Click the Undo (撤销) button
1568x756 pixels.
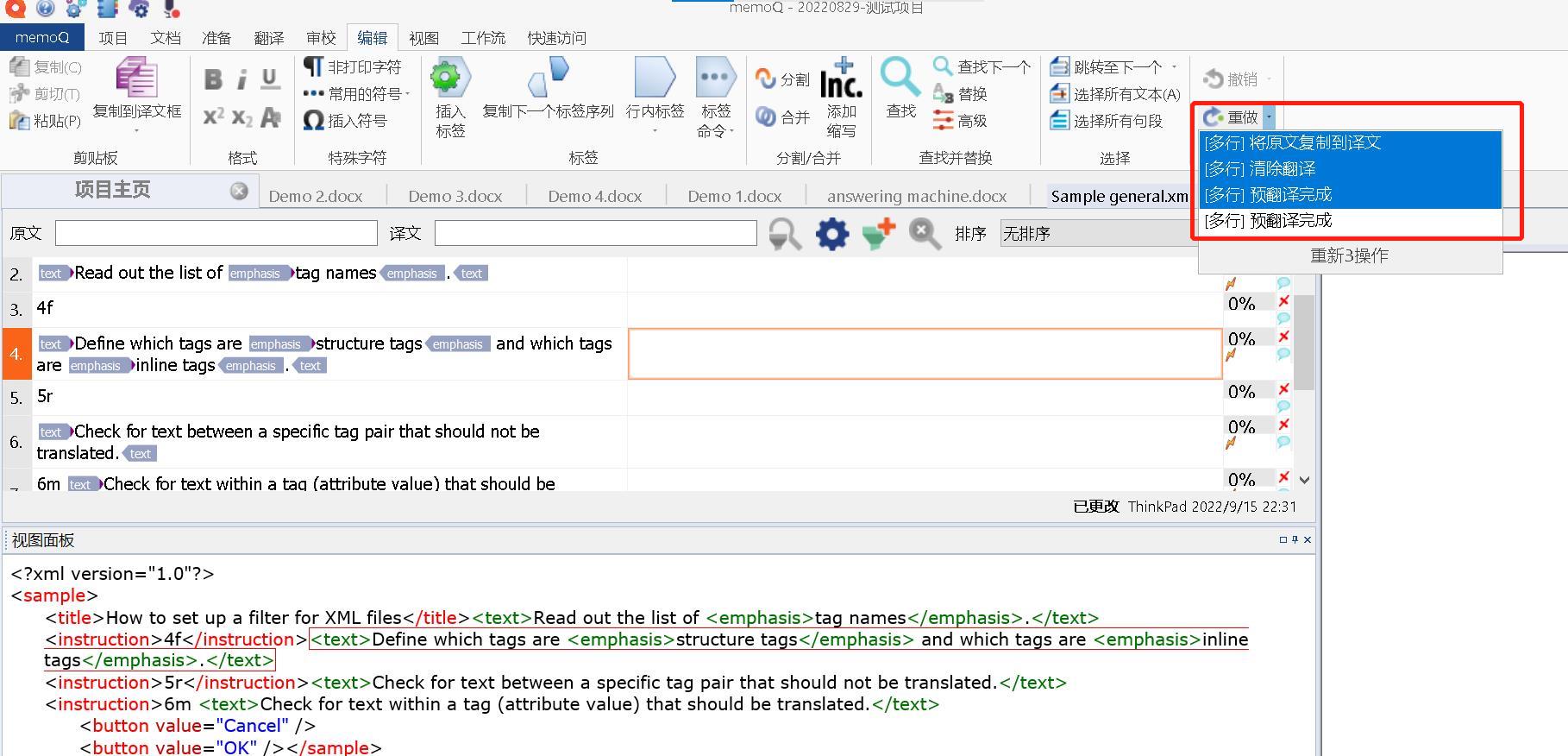(1231, 79)
